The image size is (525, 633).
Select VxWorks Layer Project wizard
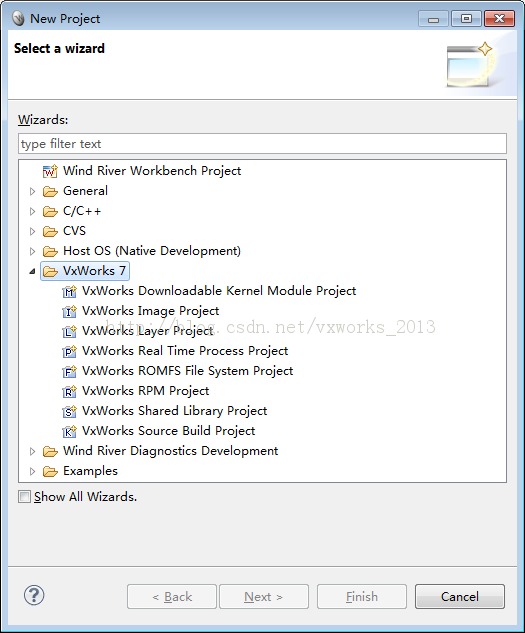[x=147, y=331]
